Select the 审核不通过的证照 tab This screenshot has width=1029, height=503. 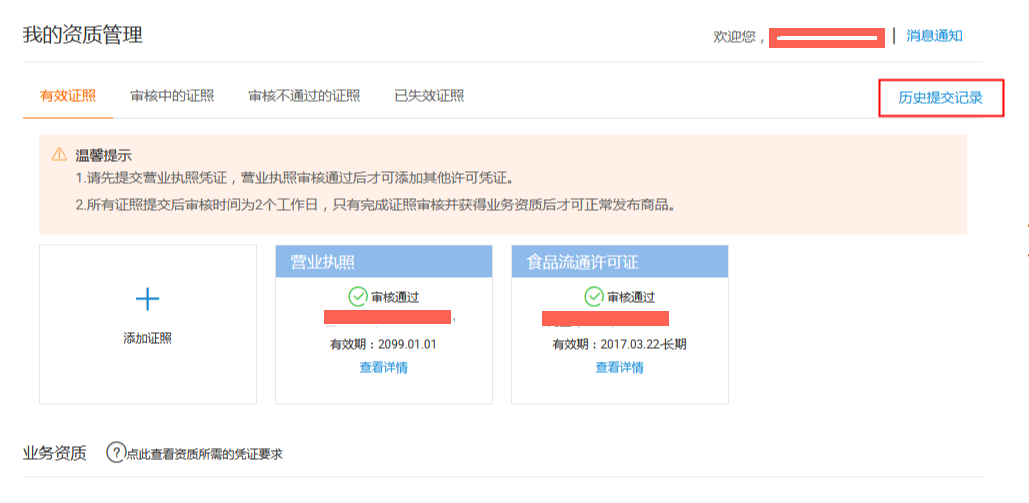(x=304, y=96)
